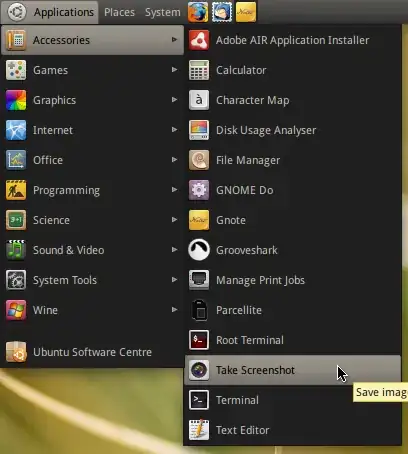
Task: Expand the System Tools submenu arrow
Action: [174, 280]
